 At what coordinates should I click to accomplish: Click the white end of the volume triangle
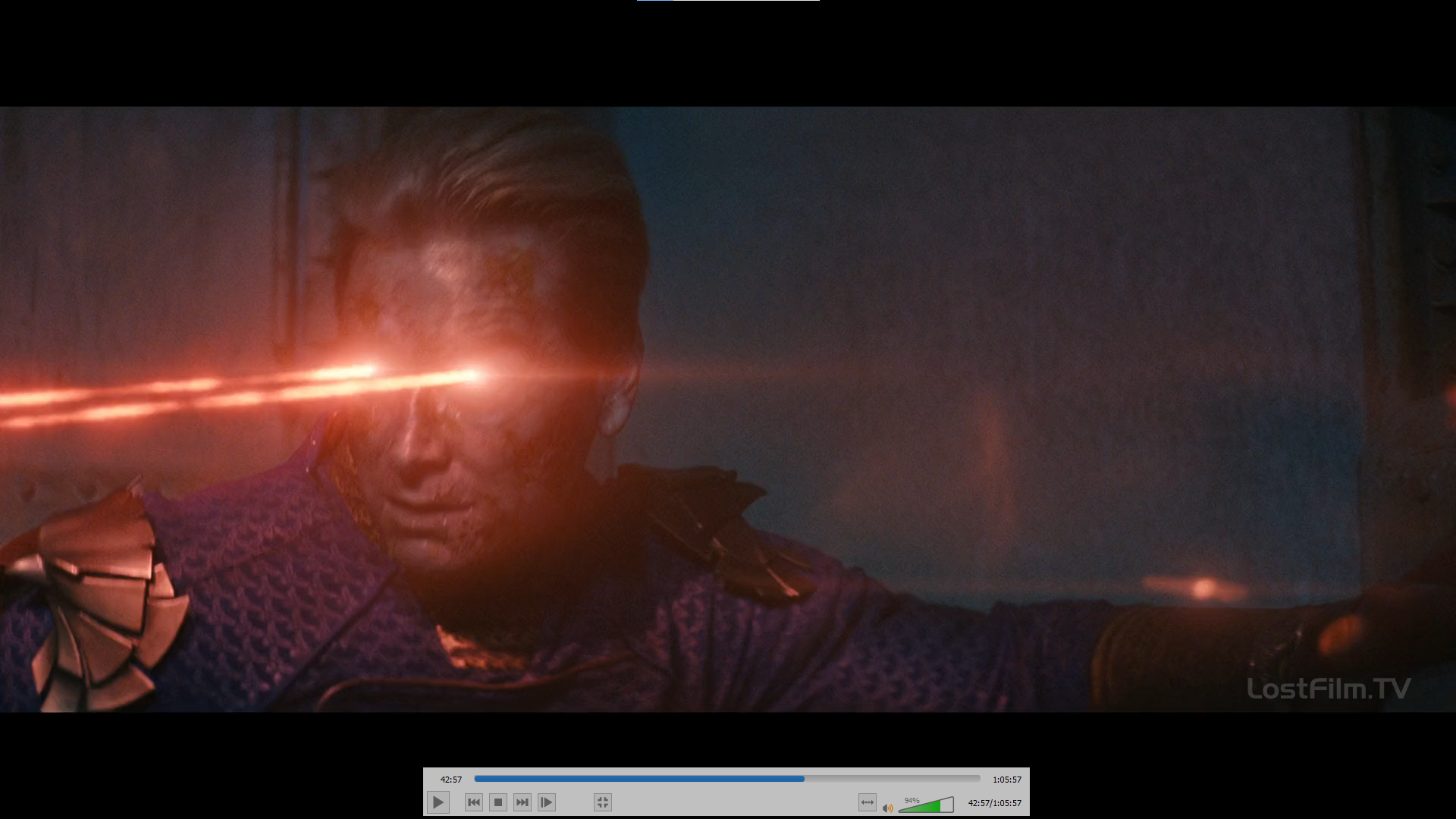pyautogui.click(x=947, y=805)
